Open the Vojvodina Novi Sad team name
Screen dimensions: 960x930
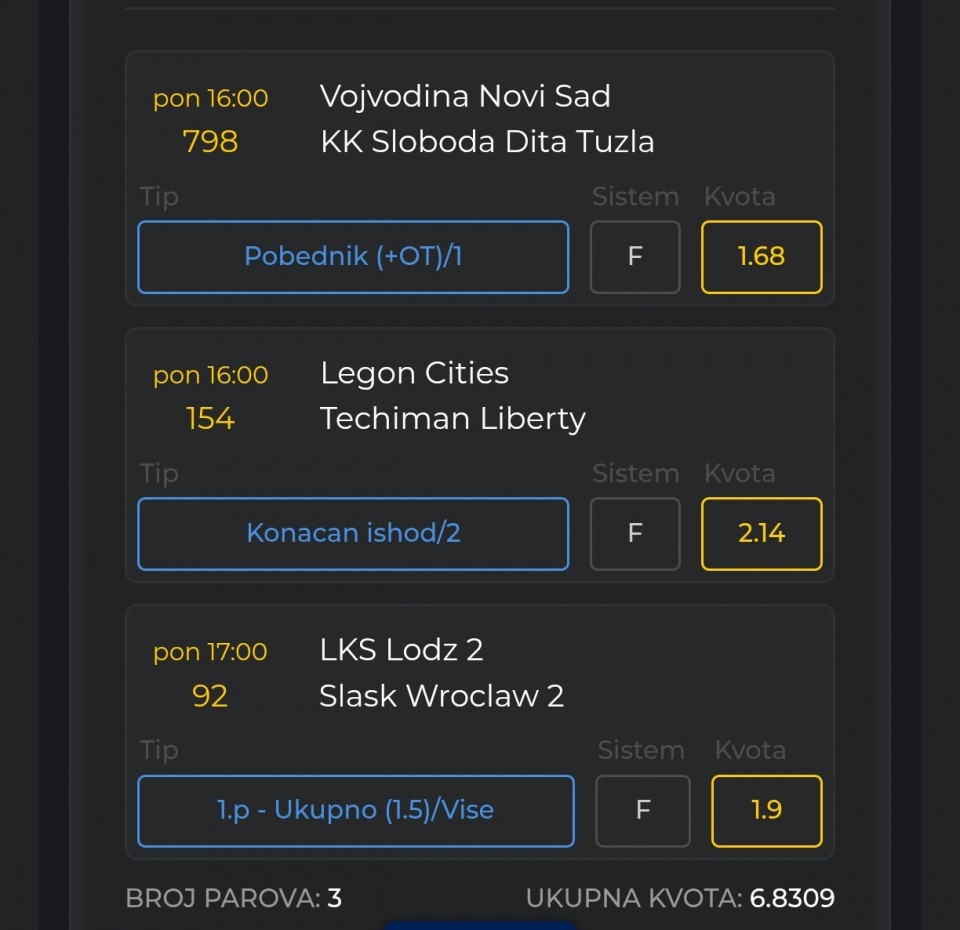tap(465, 97)
